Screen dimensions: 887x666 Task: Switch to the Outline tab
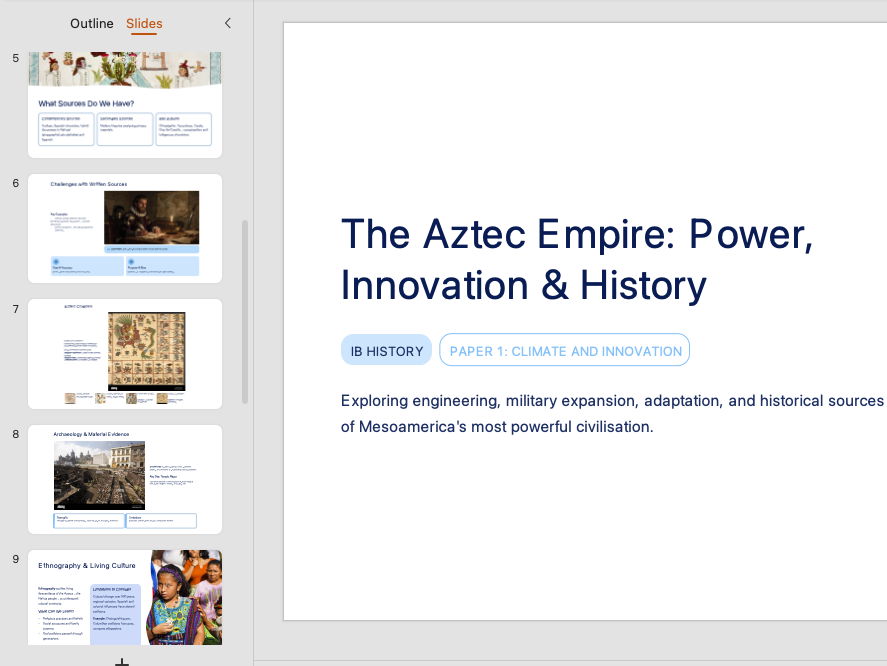91,23
